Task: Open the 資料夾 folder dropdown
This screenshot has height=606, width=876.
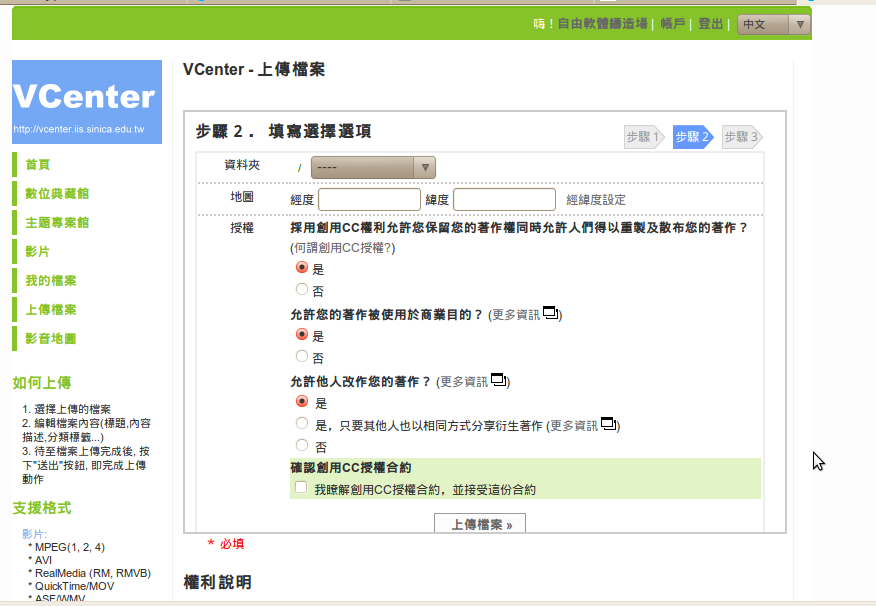Action: click(x=373, y=168)
